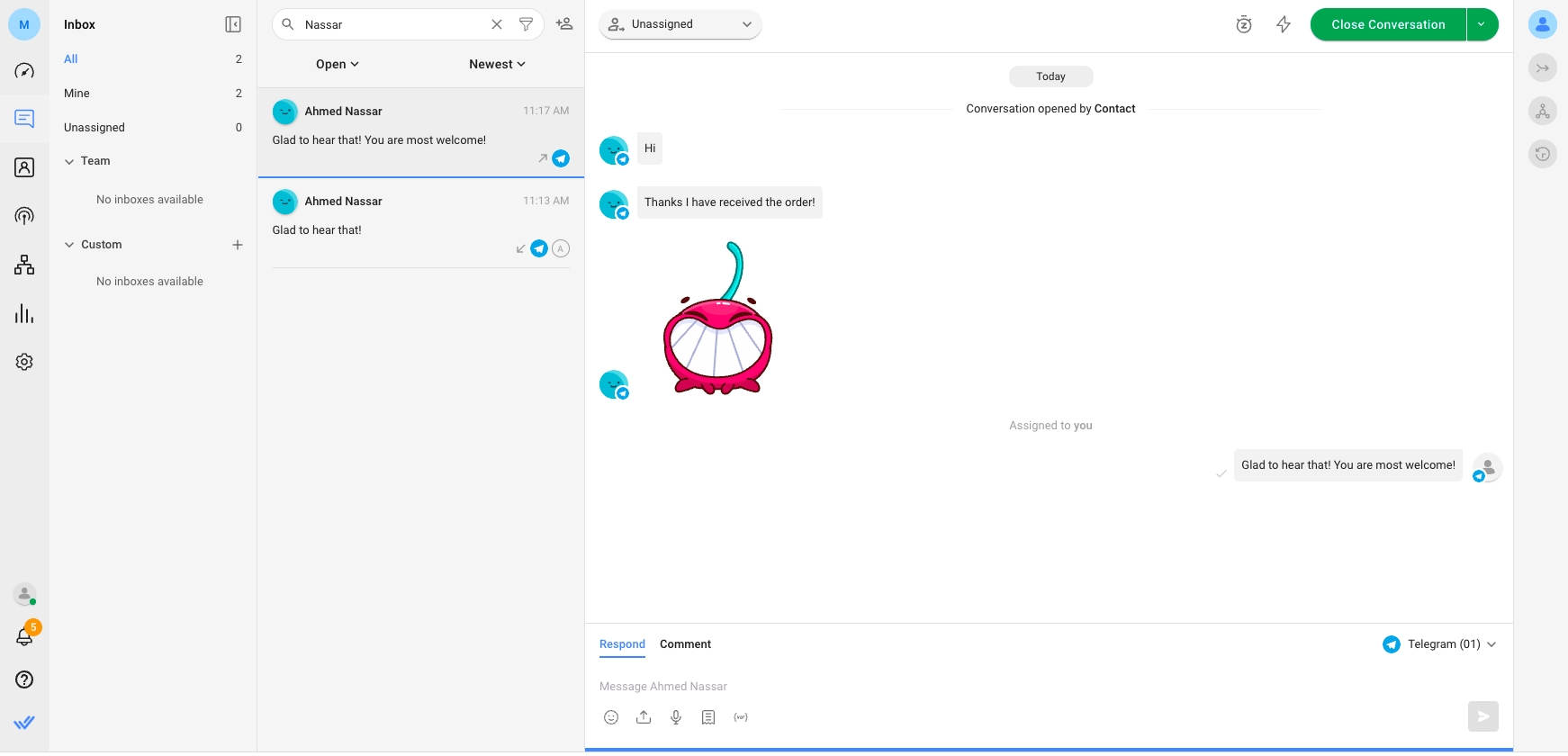Toggle the conversation filter funnel icon
1568x756 pixels.
(526, 24)
